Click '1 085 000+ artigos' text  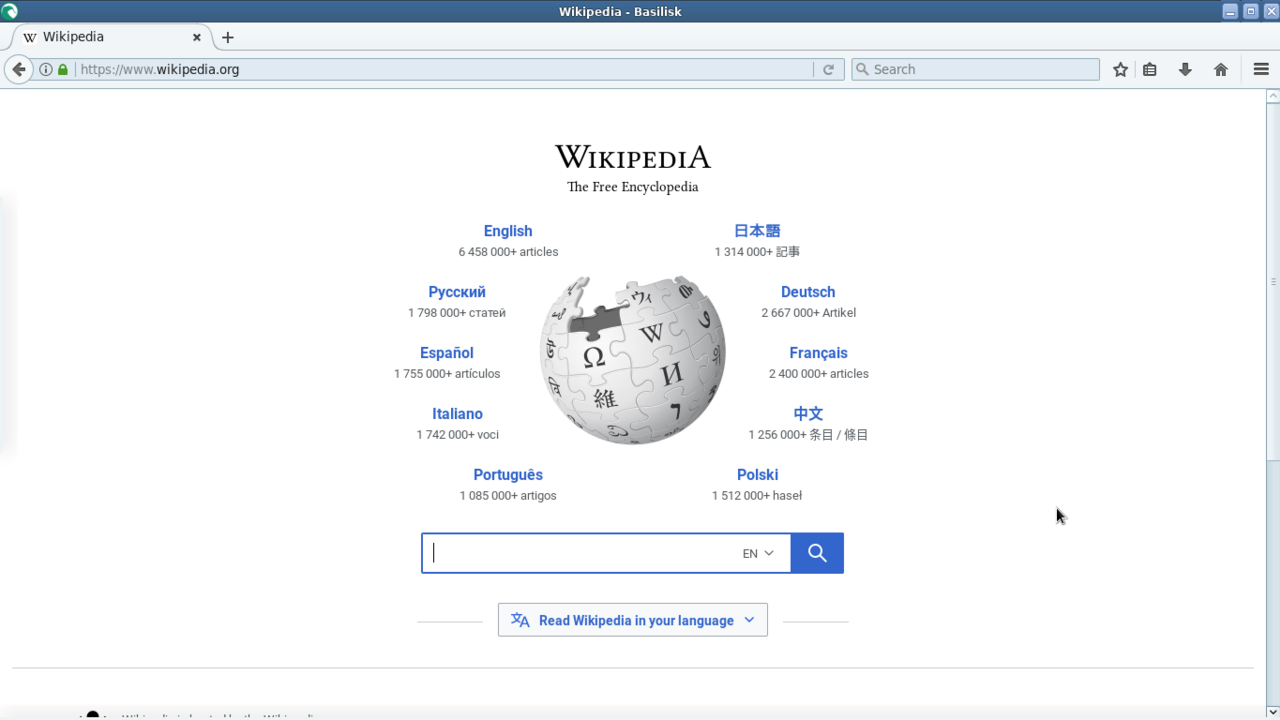(508, 496)
